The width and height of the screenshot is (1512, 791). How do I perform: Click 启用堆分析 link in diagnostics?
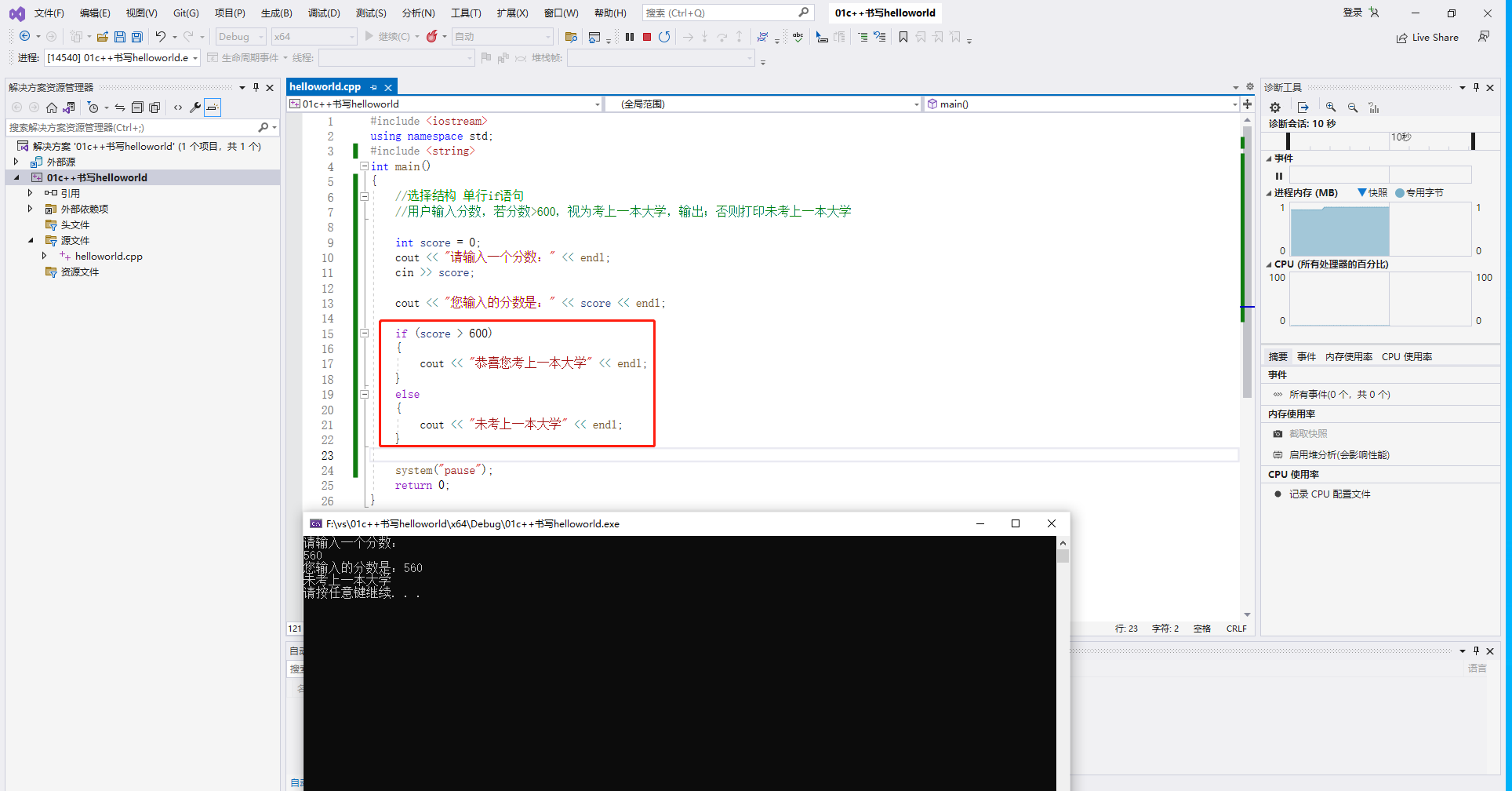pyautogui.click(x=1339, y=454)
